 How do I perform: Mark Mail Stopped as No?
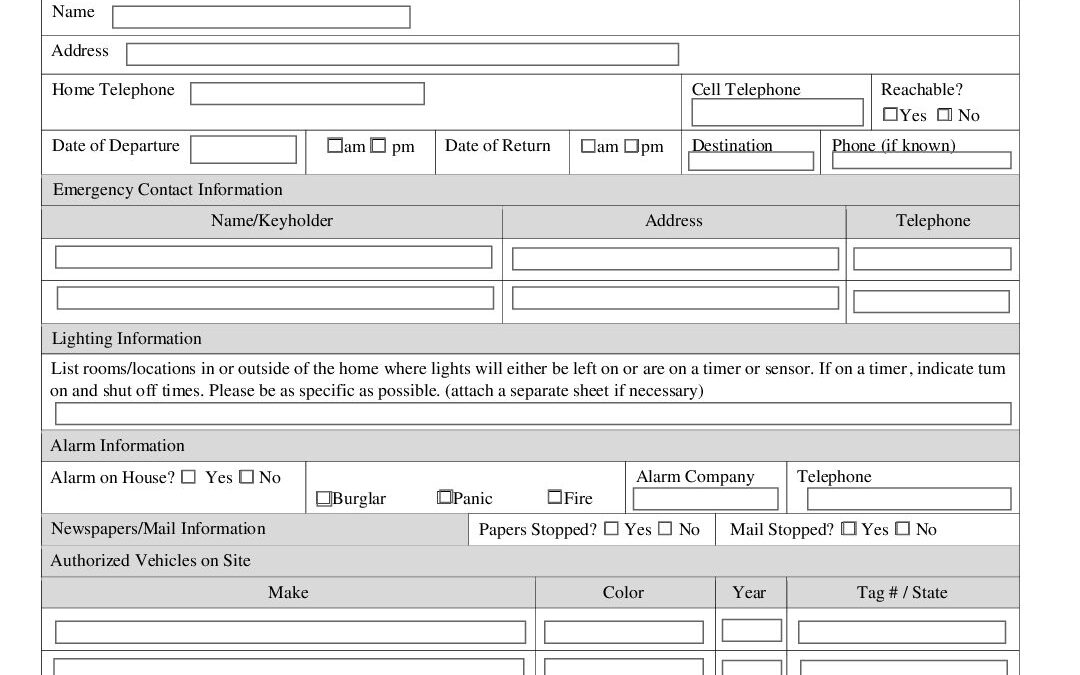[x=903, y=529]
